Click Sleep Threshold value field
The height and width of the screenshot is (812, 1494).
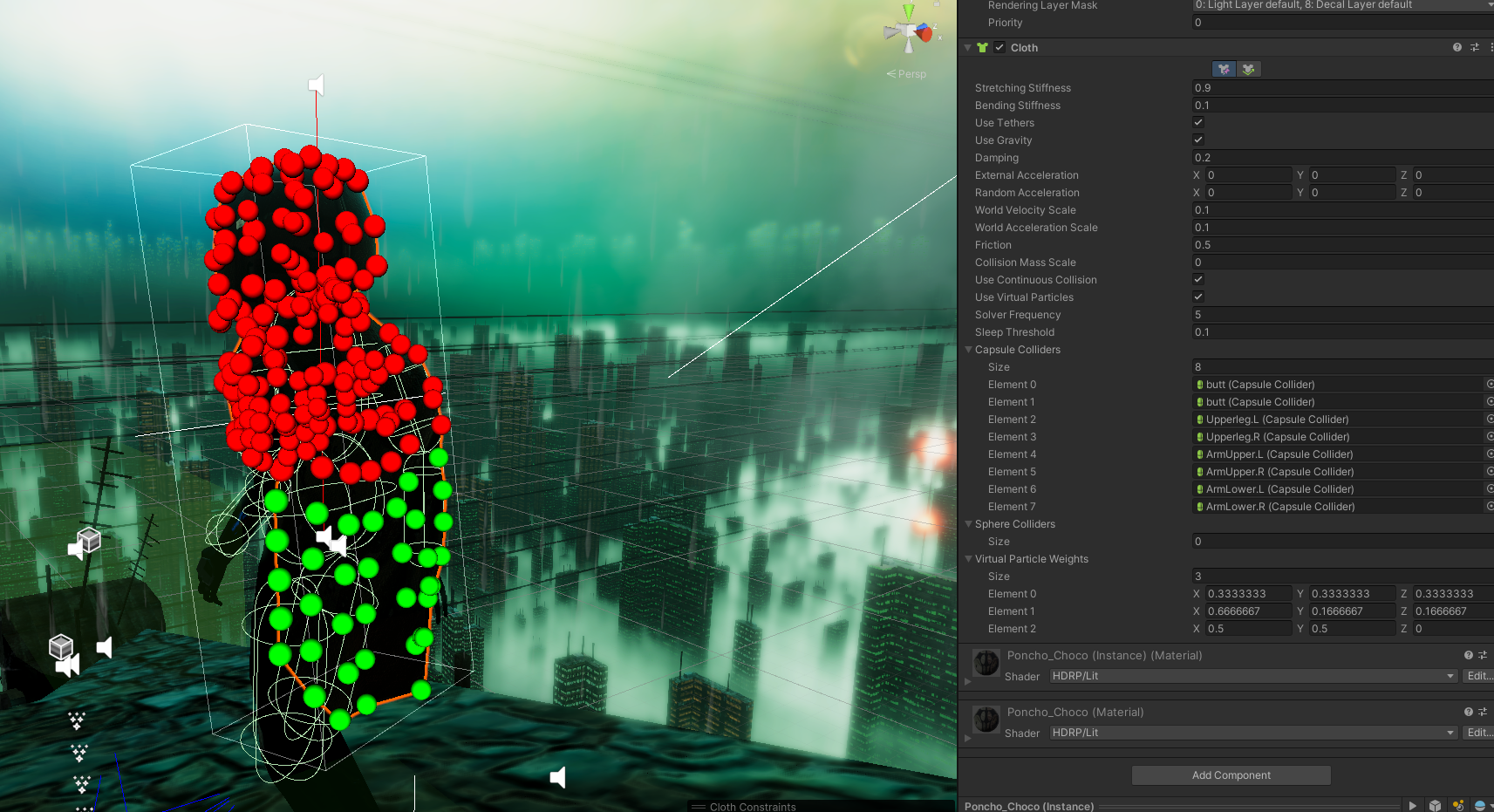(x=1343, y=331)
